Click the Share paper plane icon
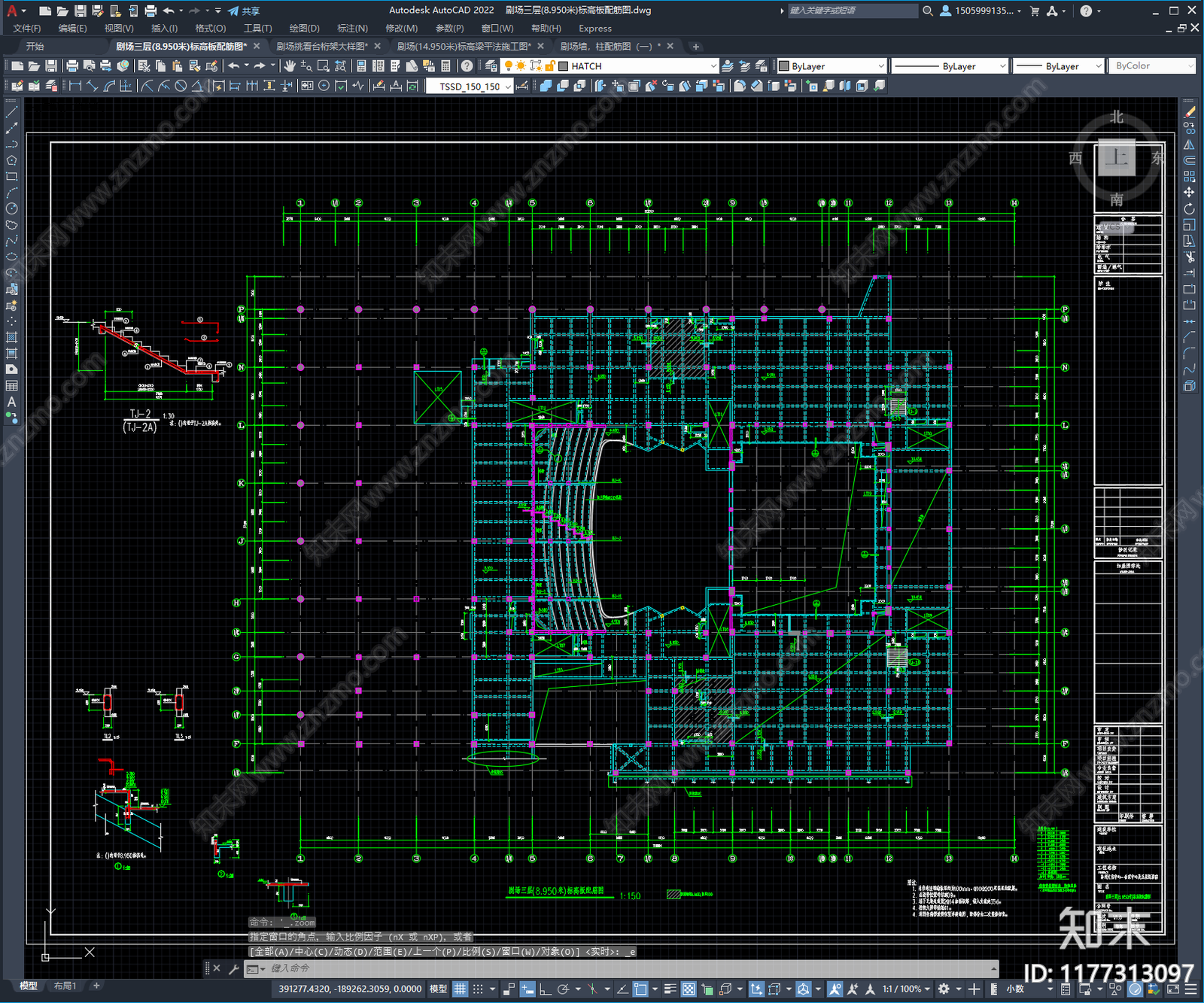The height and width of the screenshot is (1003, 1204). (233, 11)
